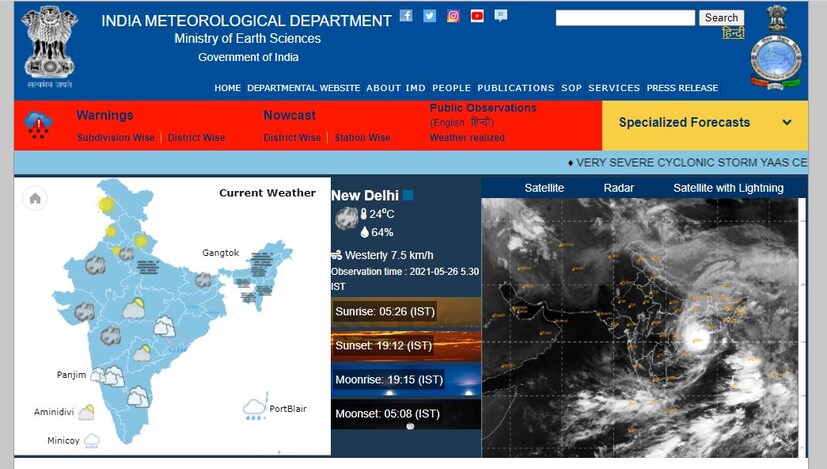Open Nowcast District Wise link
The image size is (827, 469).
tap(292, 138)
